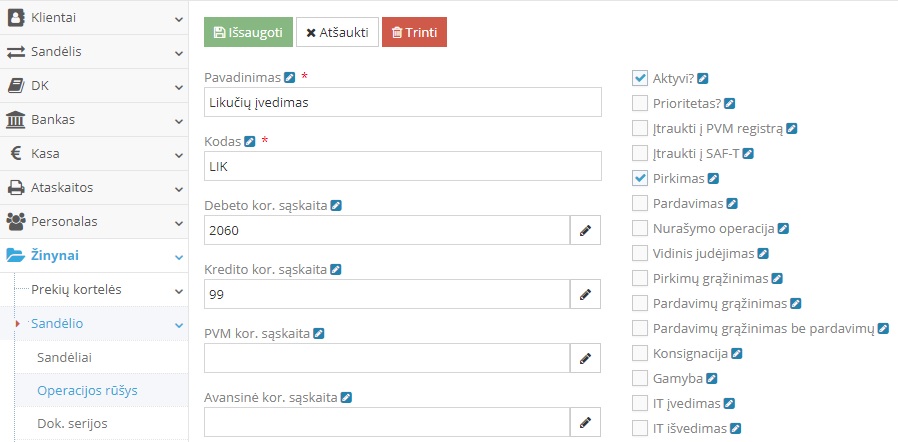Enable the Prioritetas? checkbox

[640, 103]
